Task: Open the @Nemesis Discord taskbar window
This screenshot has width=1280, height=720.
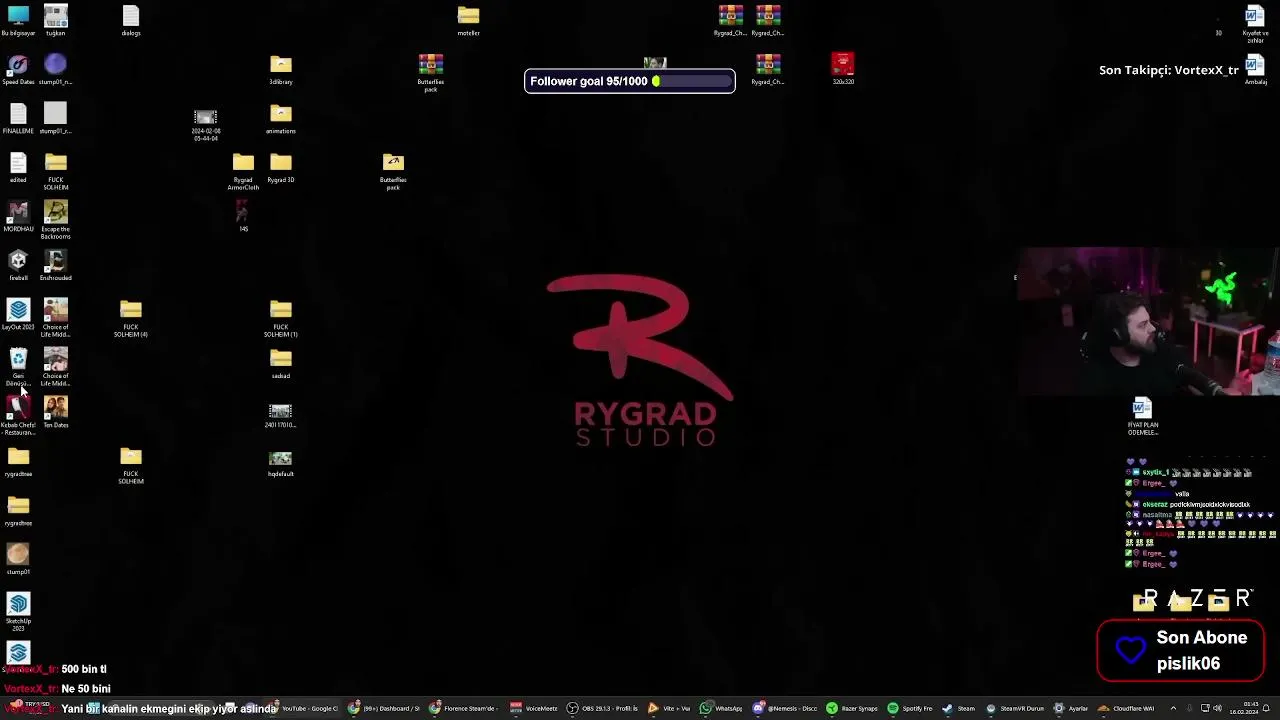Action: pyautogui.click(x=785, y=708)
